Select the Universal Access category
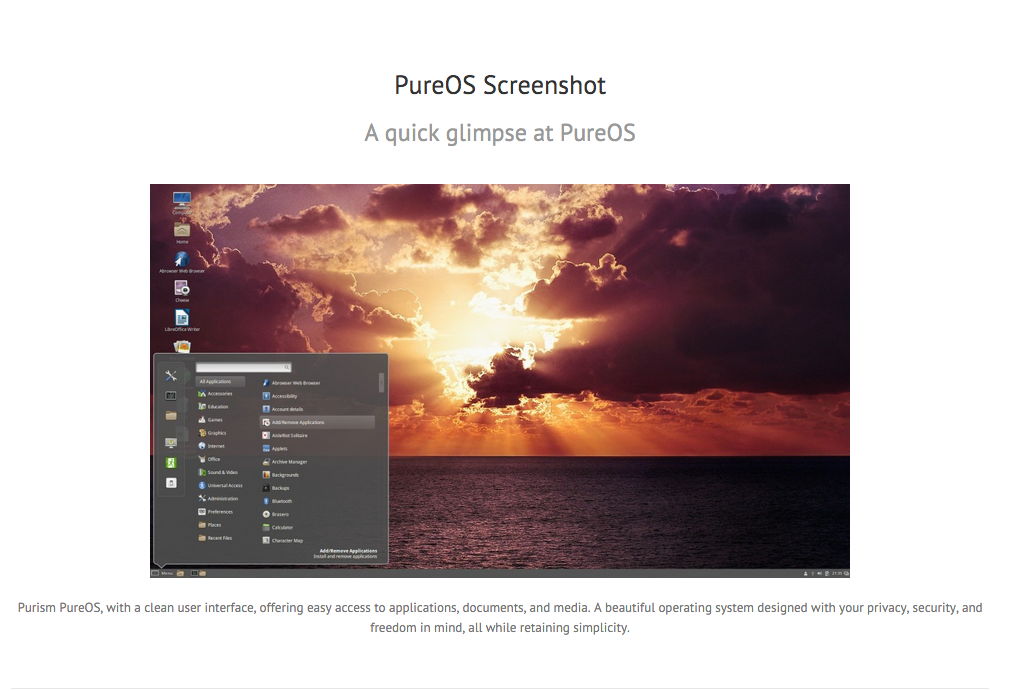 pos(221,485)
